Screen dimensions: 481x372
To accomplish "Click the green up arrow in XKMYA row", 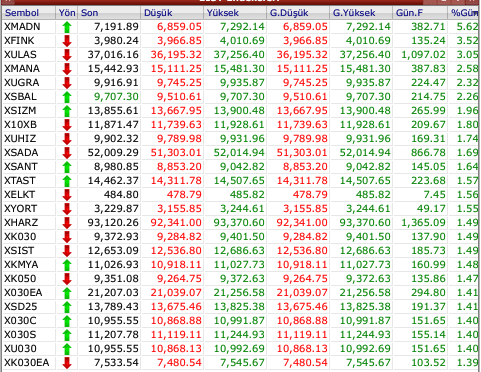I will pyautogui.click(x=67, y=265).
